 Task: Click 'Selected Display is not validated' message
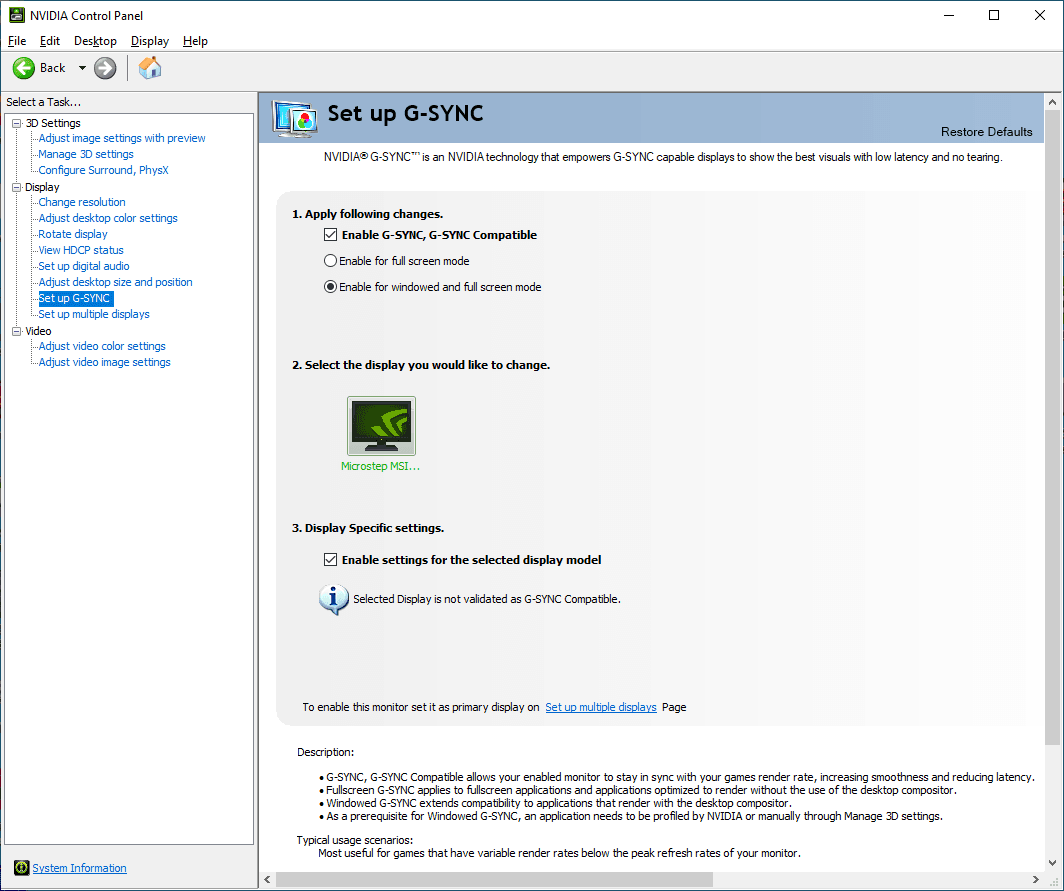487,599
